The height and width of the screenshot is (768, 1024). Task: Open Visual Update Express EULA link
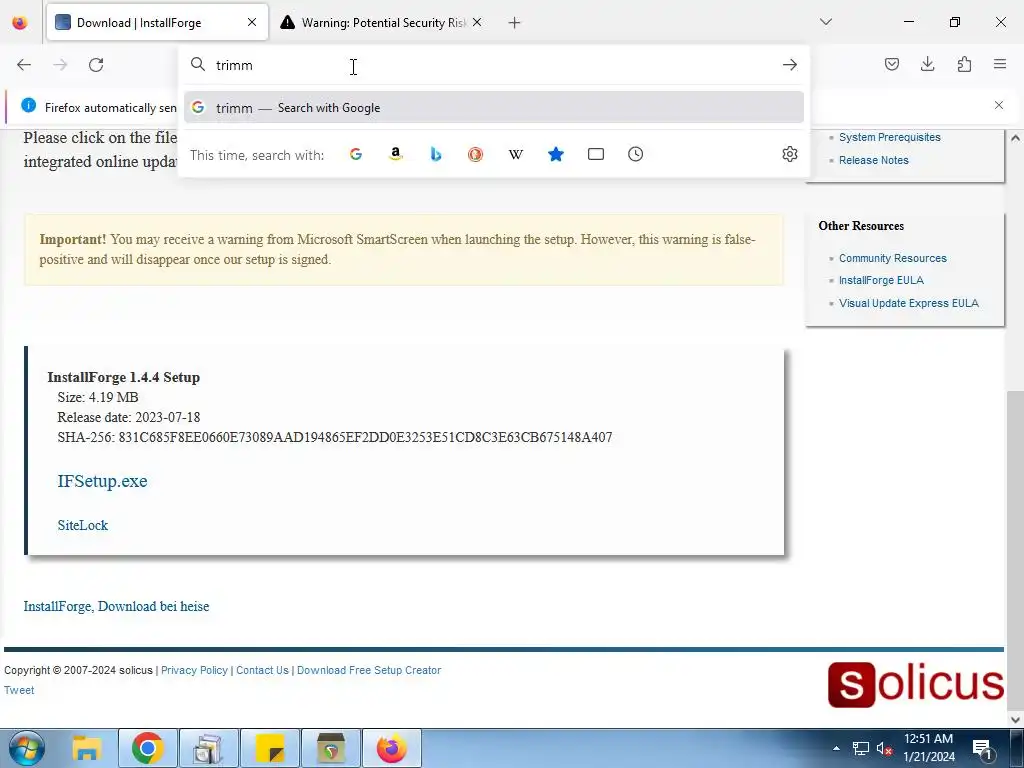click(908, 303)
